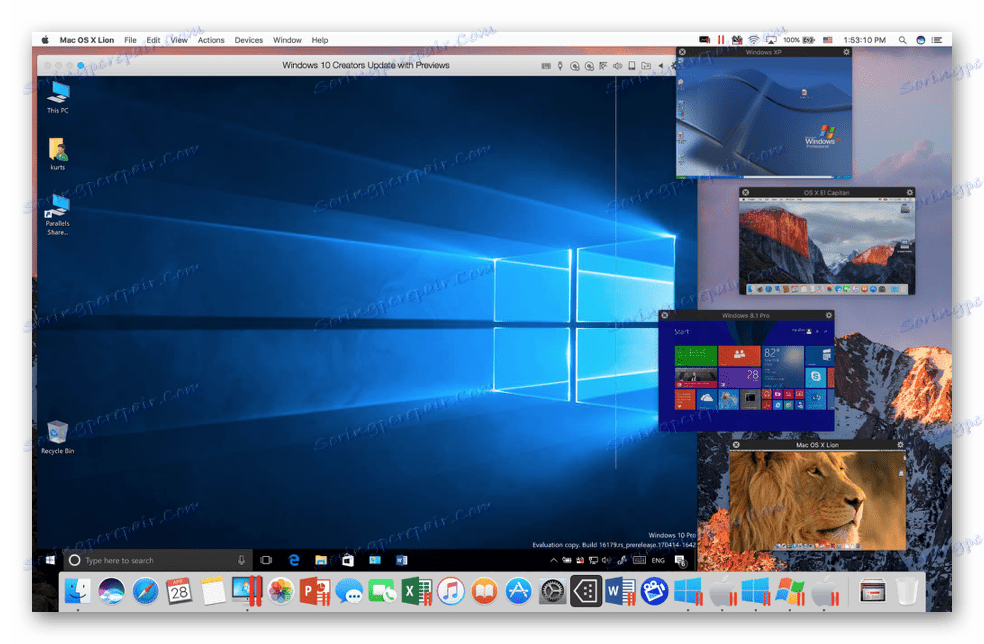The width and height of the screenshot is (984, 644).
Task: Launch Microsoft Edge from Windows taskbar
Action: tap(294, 560)
